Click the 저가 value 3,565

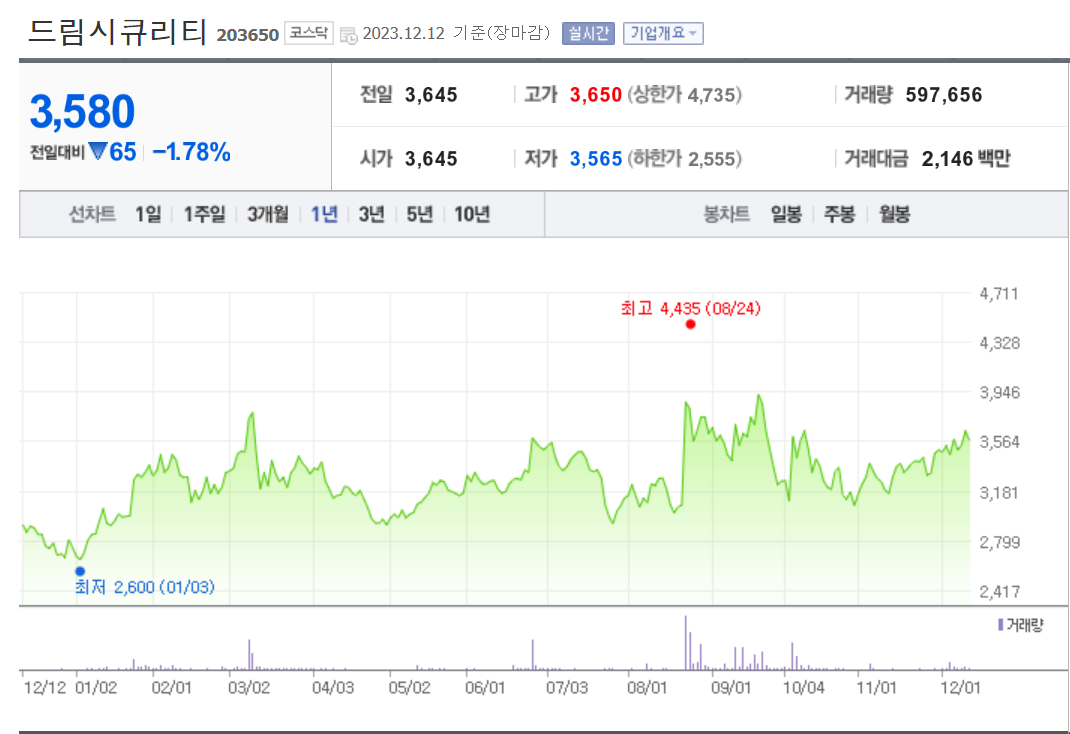[x=596, y=159]
